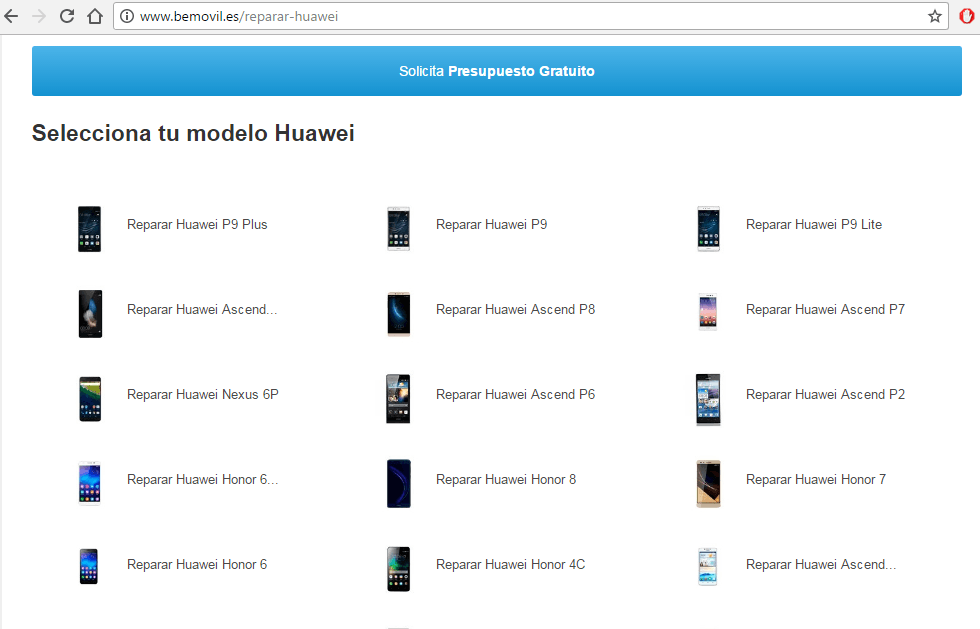Open Reparar Huawei Ascend P8 link
Image resolution: width=980 pixels, height=629 pixels.
(516, 309)
